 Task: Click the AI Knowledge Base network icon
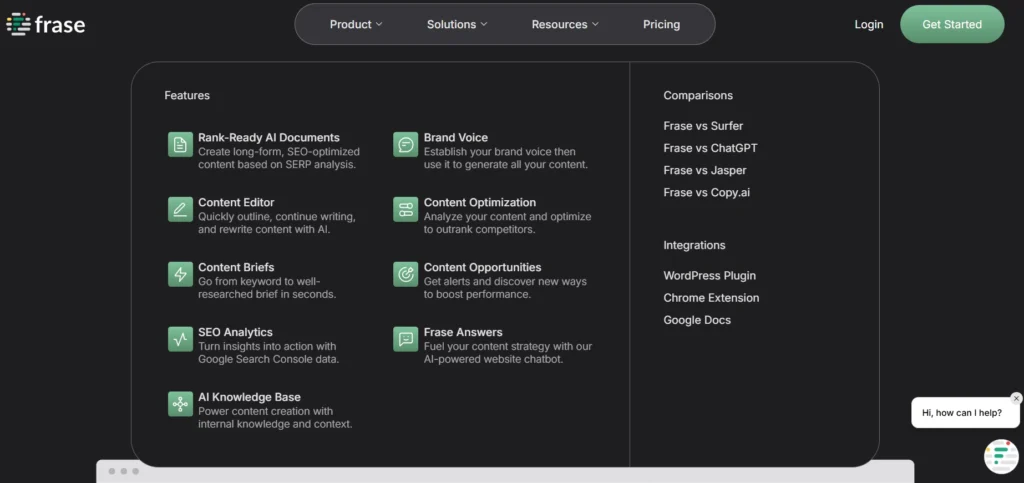click(180, 404)
